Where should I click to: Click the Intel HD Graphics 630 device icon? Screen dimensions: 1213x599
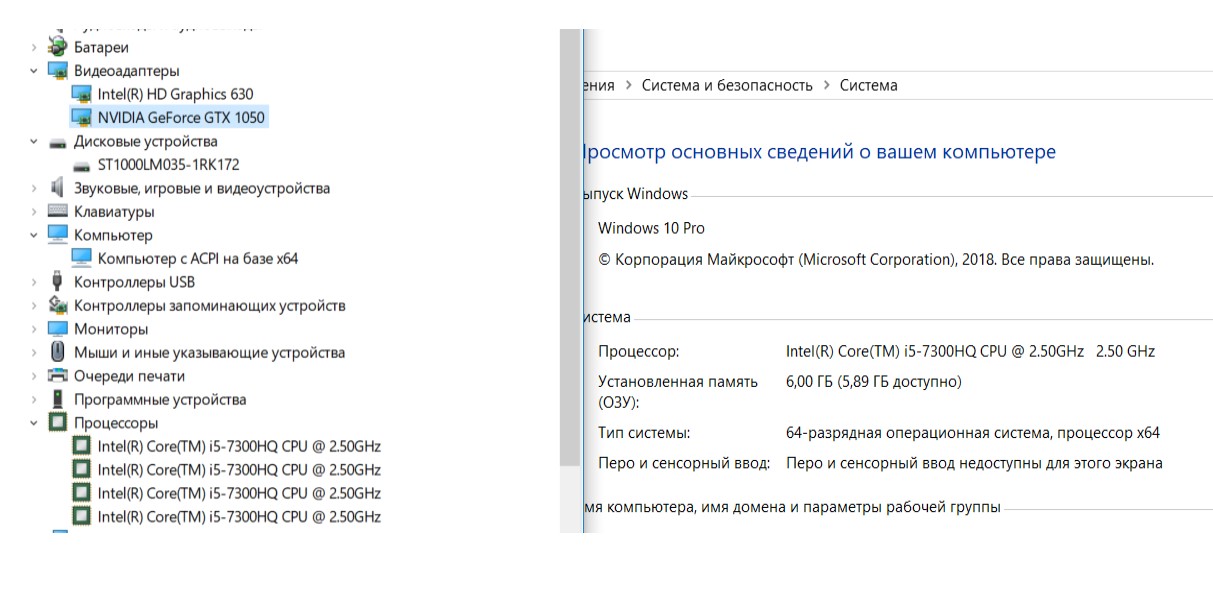click(x=81, y=94)
